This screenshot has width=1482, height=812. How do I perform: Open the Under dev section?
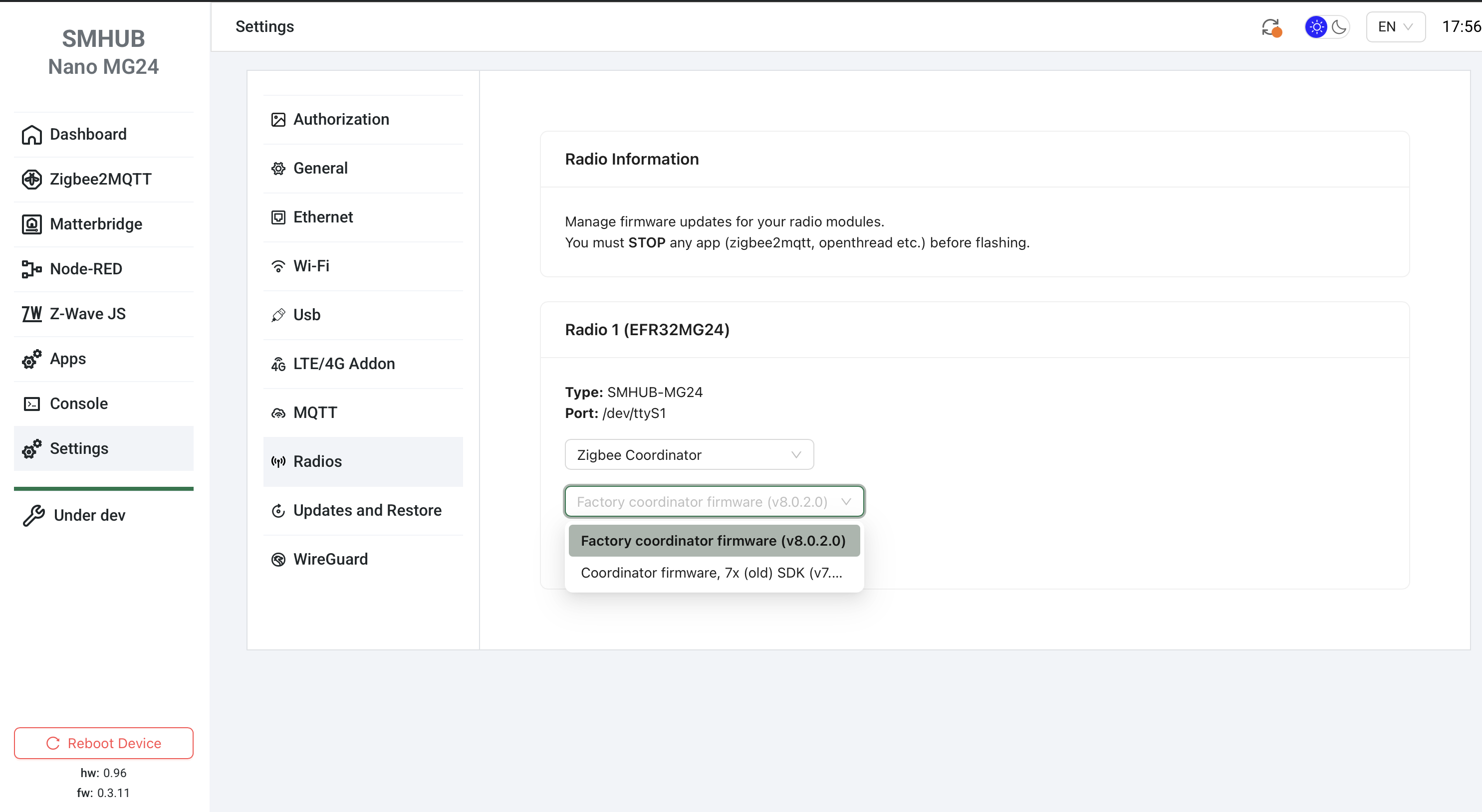click(x=104, y=515)
